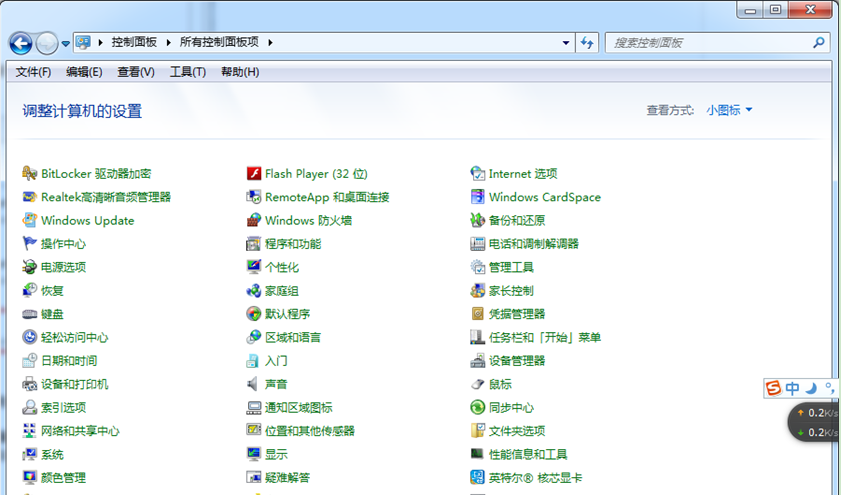The width and height of the screenshot is (841, 495).
Task: Open the 文件(F) menu
Action: coord(33,72)
